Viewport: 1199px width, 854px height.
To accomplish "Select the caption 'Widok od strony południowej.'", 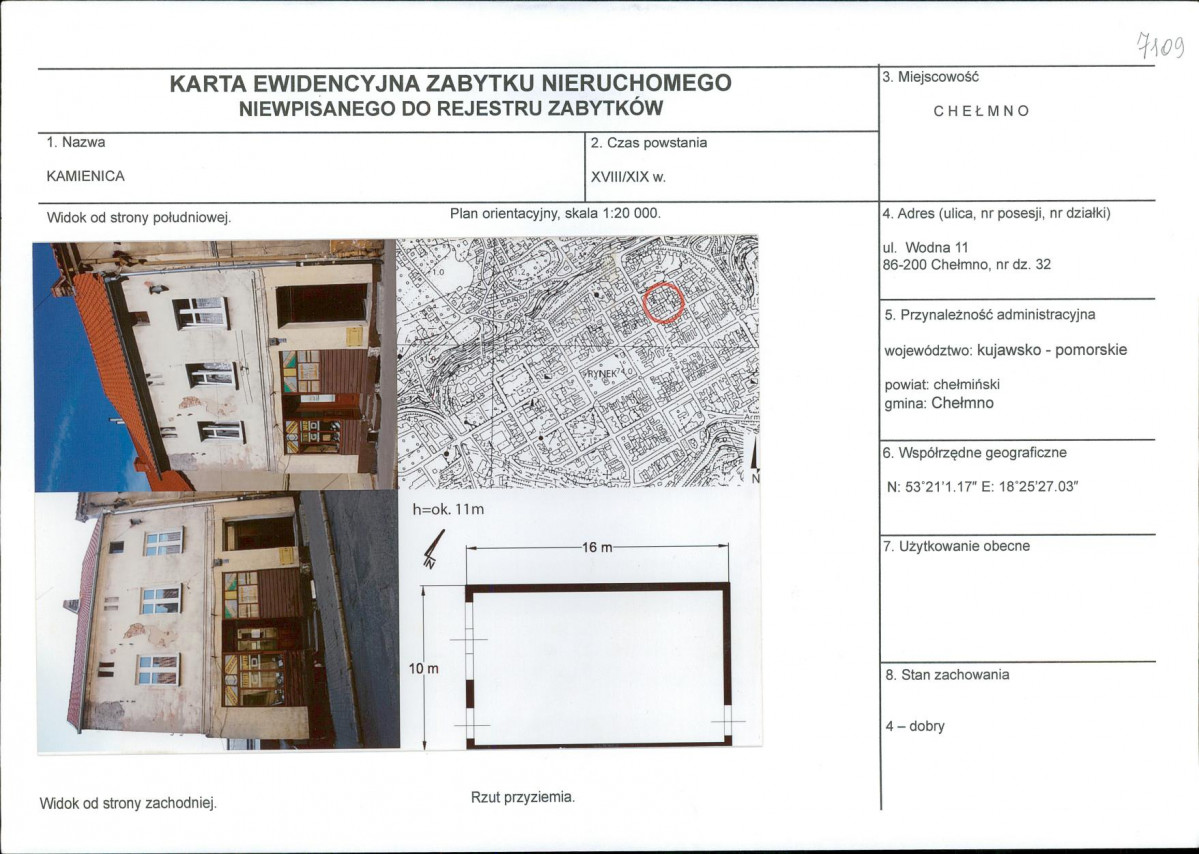I will click(x=138, y=218).
